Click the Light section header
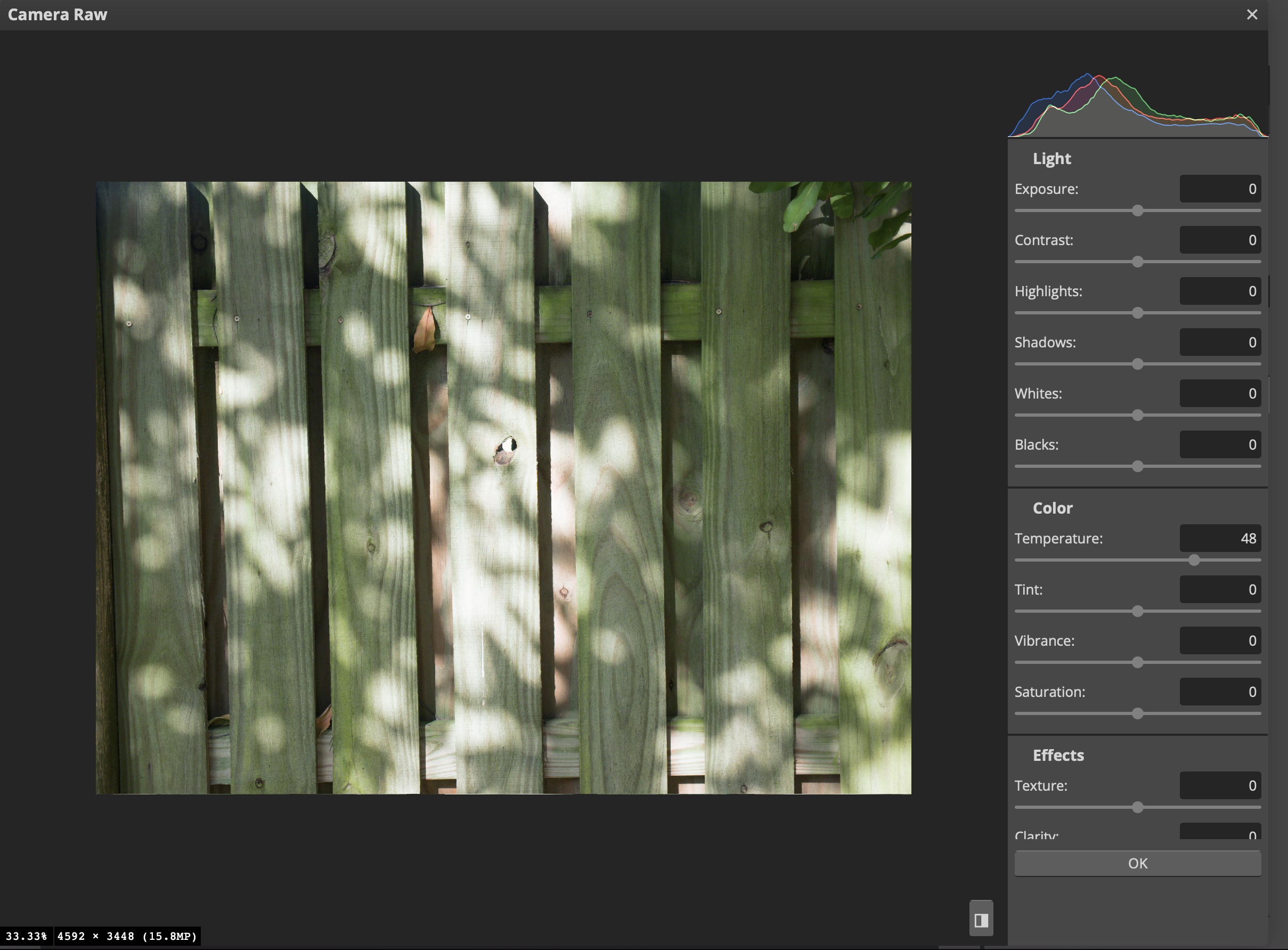This screenshot has width=1288, height=950. tap(1051, 159)
